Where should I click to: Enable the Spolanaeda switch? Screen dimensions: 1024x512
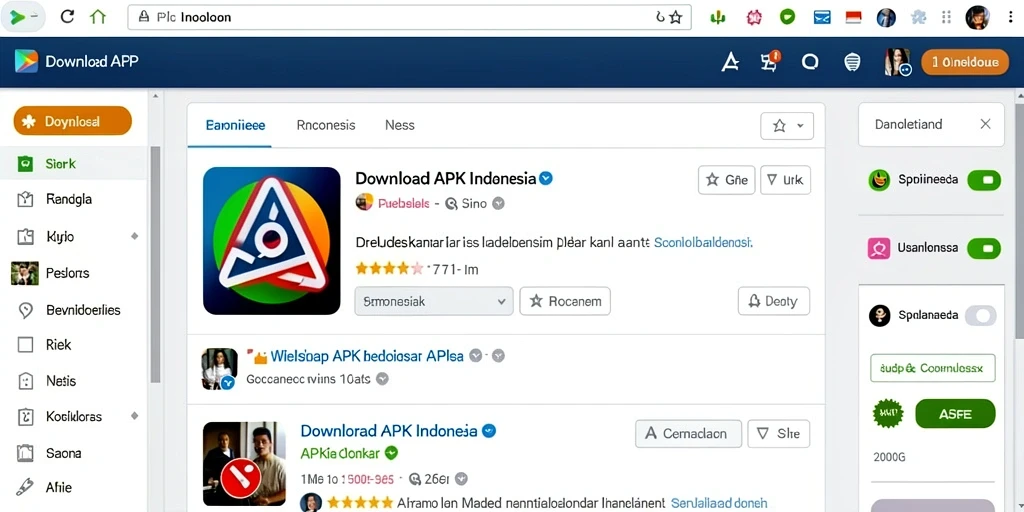click(x=981, y=315)
